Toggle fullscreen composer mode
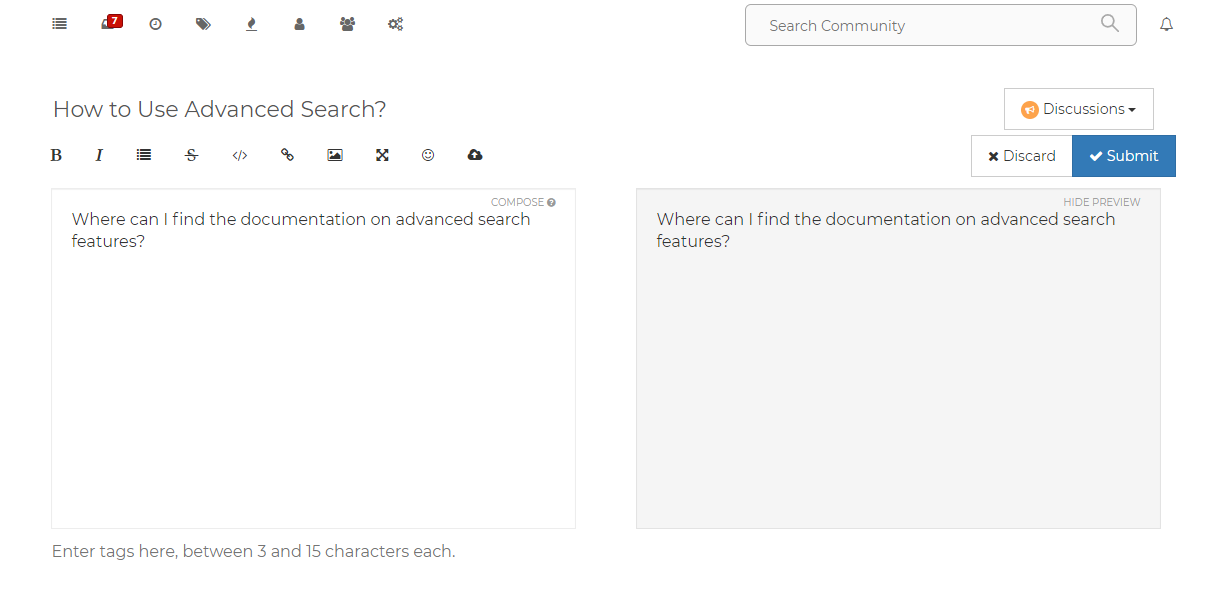 click(x=382, y=155)
